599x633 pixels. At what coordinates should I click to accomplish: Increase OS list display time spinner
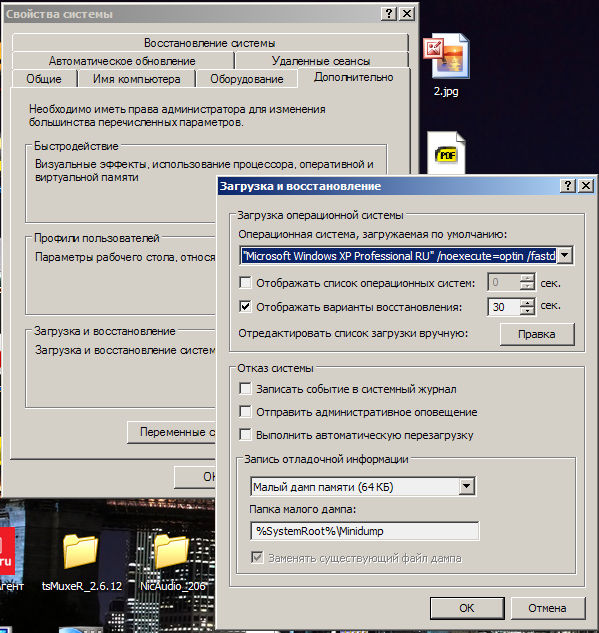pyautogui.click(x=527, y=278)
